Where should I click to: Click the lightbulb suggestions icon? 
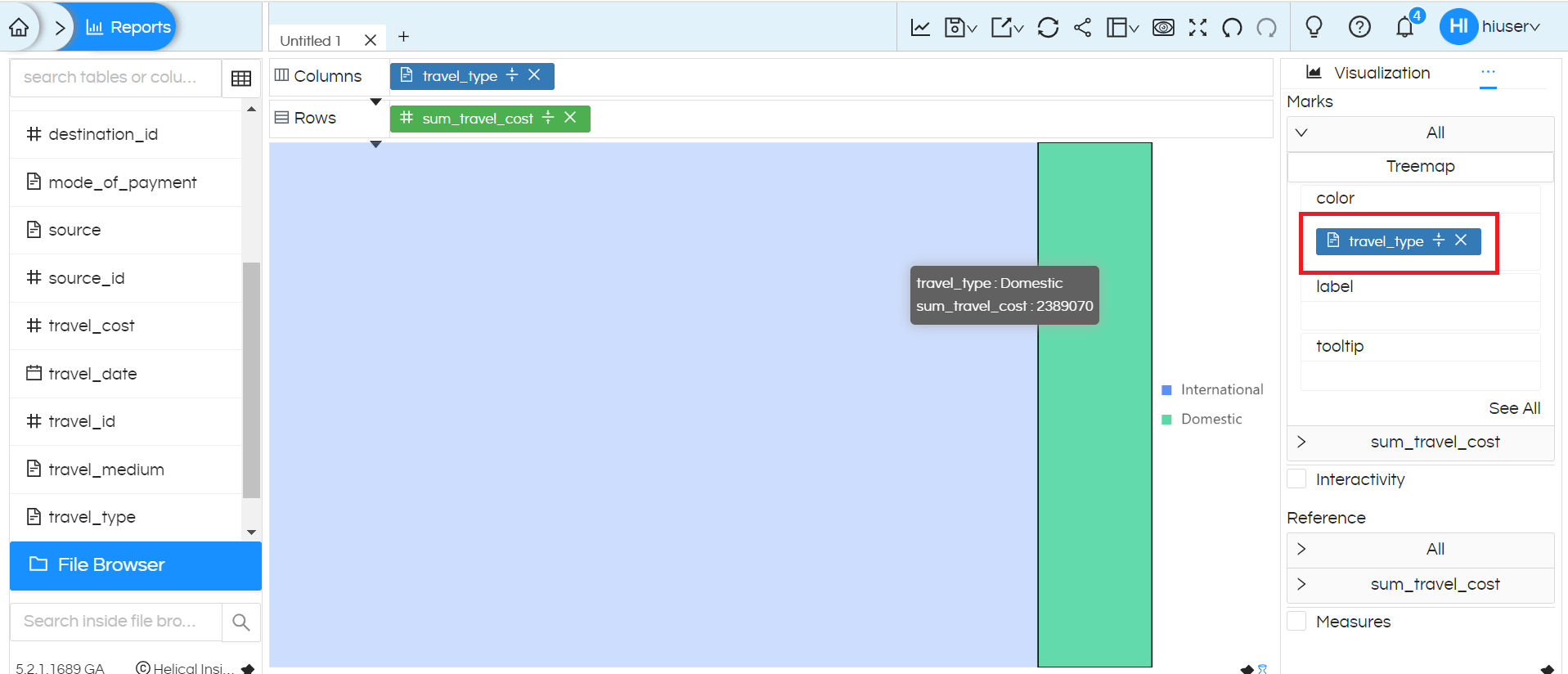tap(1314, 27)
